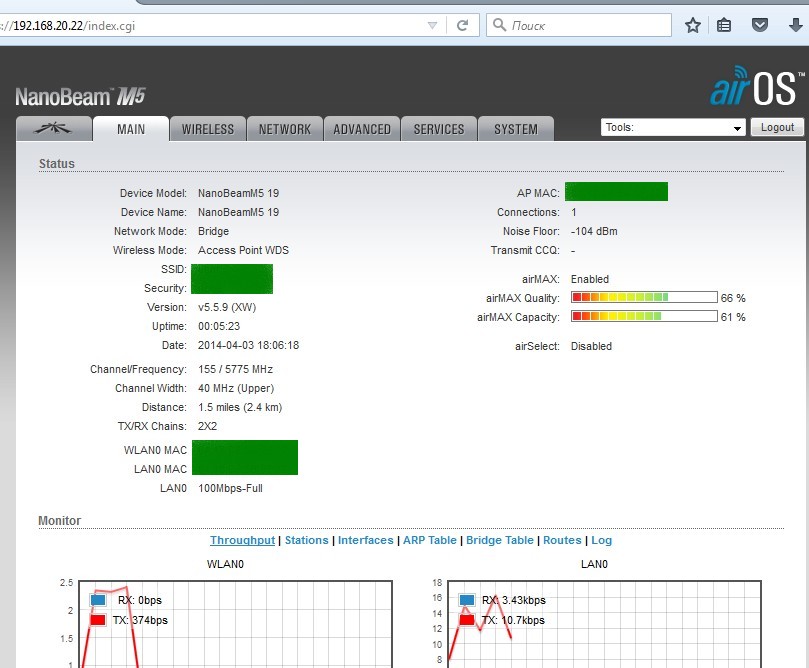Click the blue RX legend swatch for WLAN0
The height and width of the screenshot is (668, 809).
pos(98,600)
